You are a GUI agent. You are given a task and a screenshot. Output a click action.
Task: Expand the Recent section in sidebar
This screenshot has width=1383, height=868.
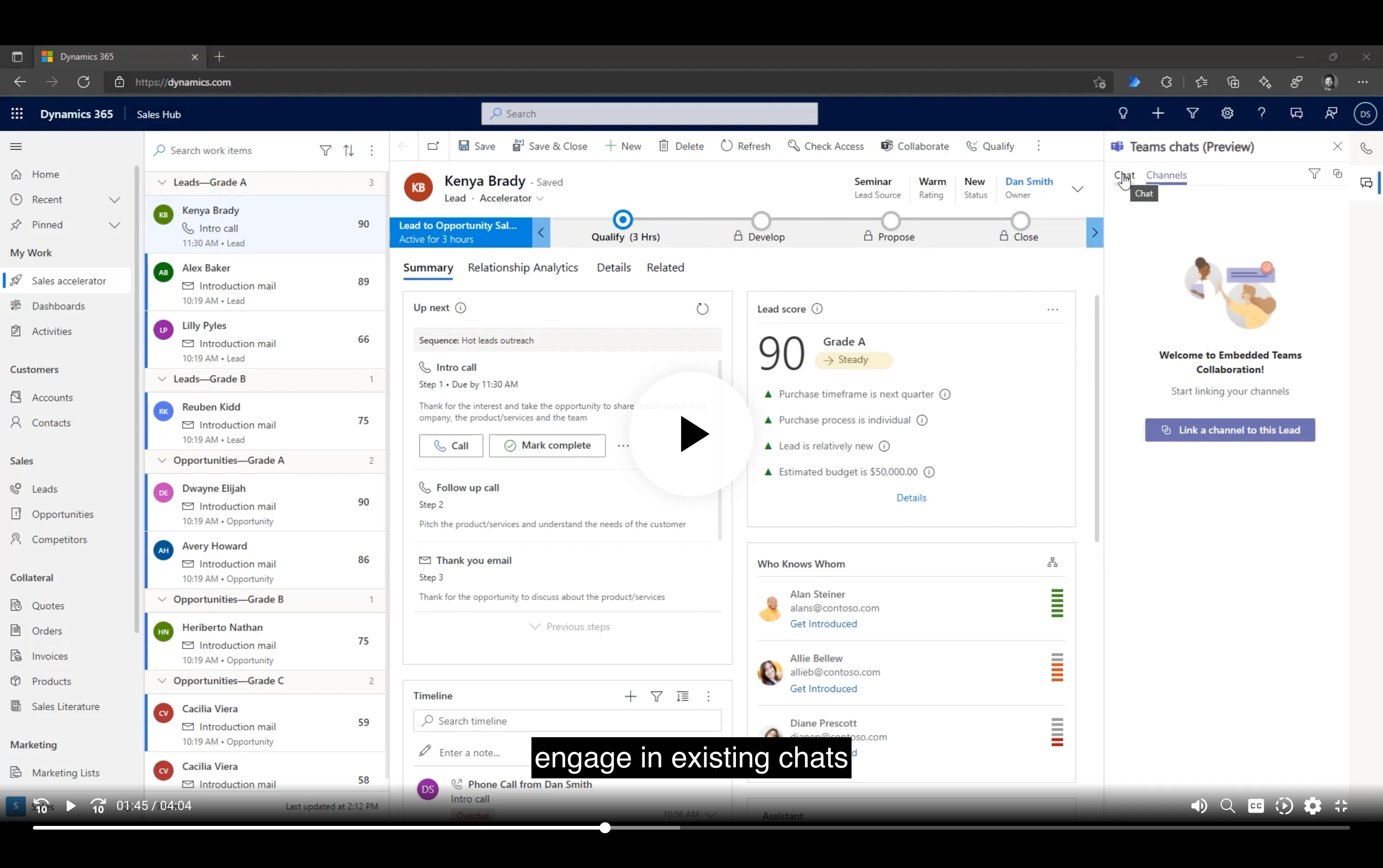pyautogui.click(x=114, y=200)
